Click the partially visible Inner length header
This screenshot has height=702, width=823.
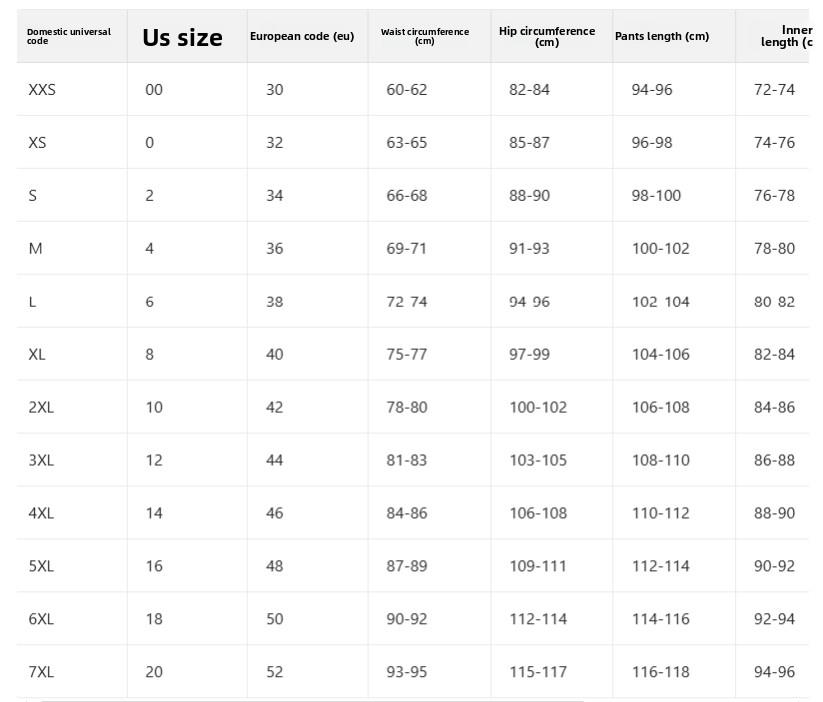(786, 37)
